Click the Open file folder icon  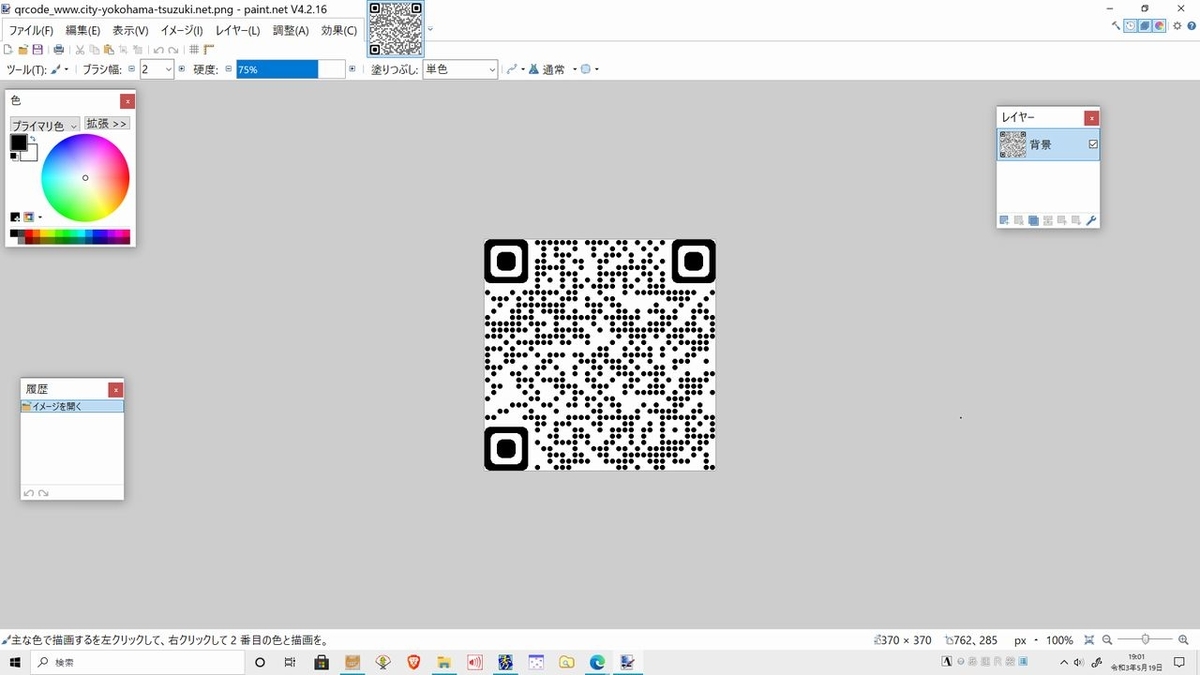click(x=23, y=49)
